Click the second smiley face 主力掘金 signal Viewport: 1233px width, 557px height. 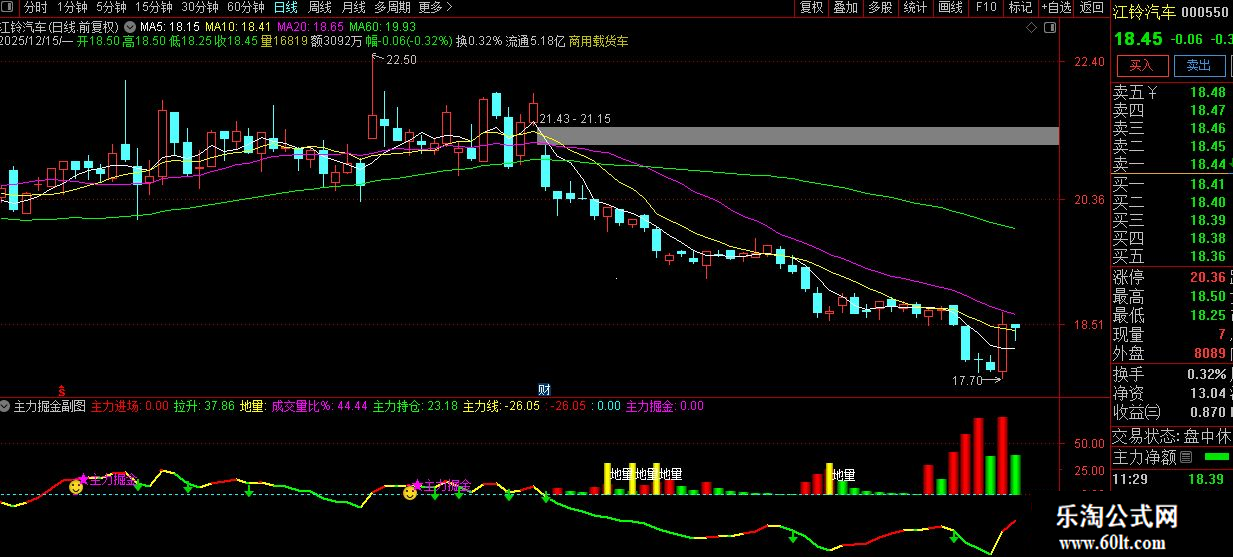click(x=410, y=492)
